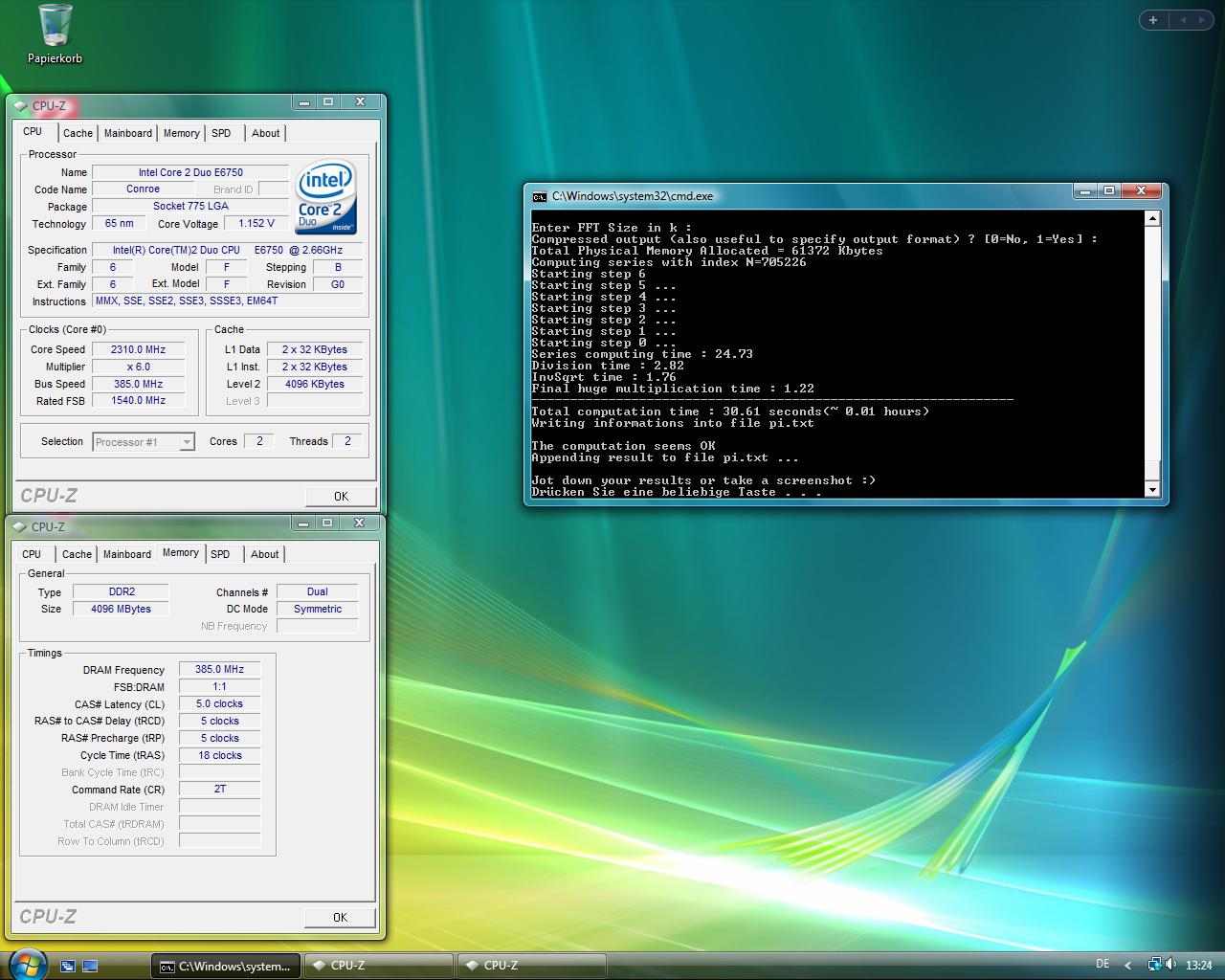Viewport: 1225px width, 980px height.
Task: Click the cmd window scroll up arrow
Action: click(1152, 218)
